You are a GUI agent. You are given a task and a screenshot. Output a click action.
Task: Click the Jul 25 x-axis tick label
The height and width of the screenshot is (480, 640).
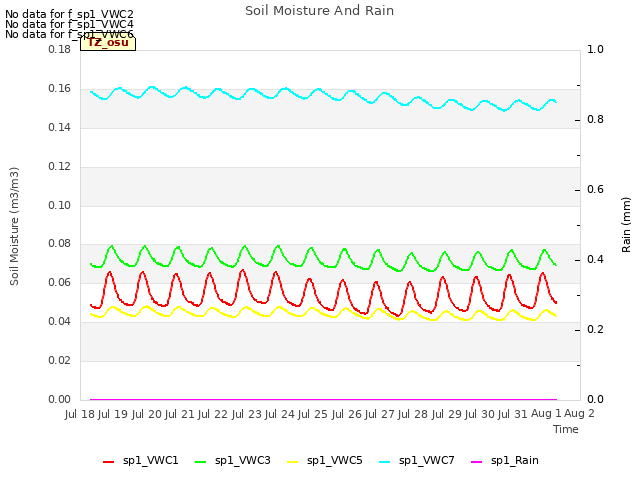coord(314,414)
